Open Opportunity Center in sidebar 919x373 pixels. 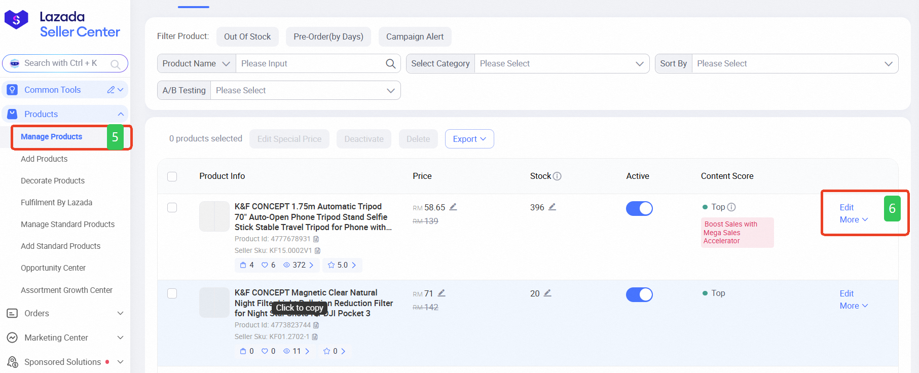pos(53,267)
